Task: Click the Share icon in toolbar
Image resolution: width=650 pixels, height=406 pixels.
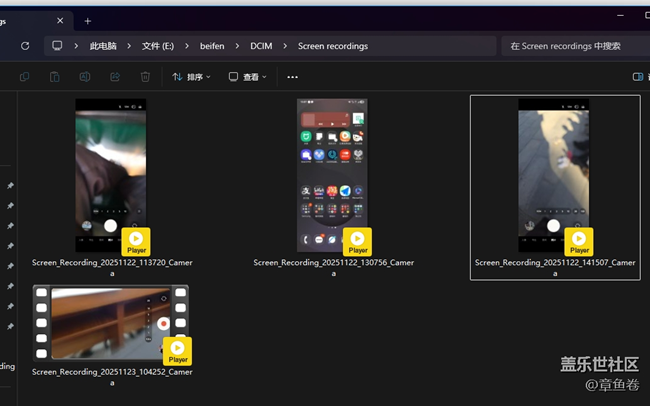Action: pos(115,77)
